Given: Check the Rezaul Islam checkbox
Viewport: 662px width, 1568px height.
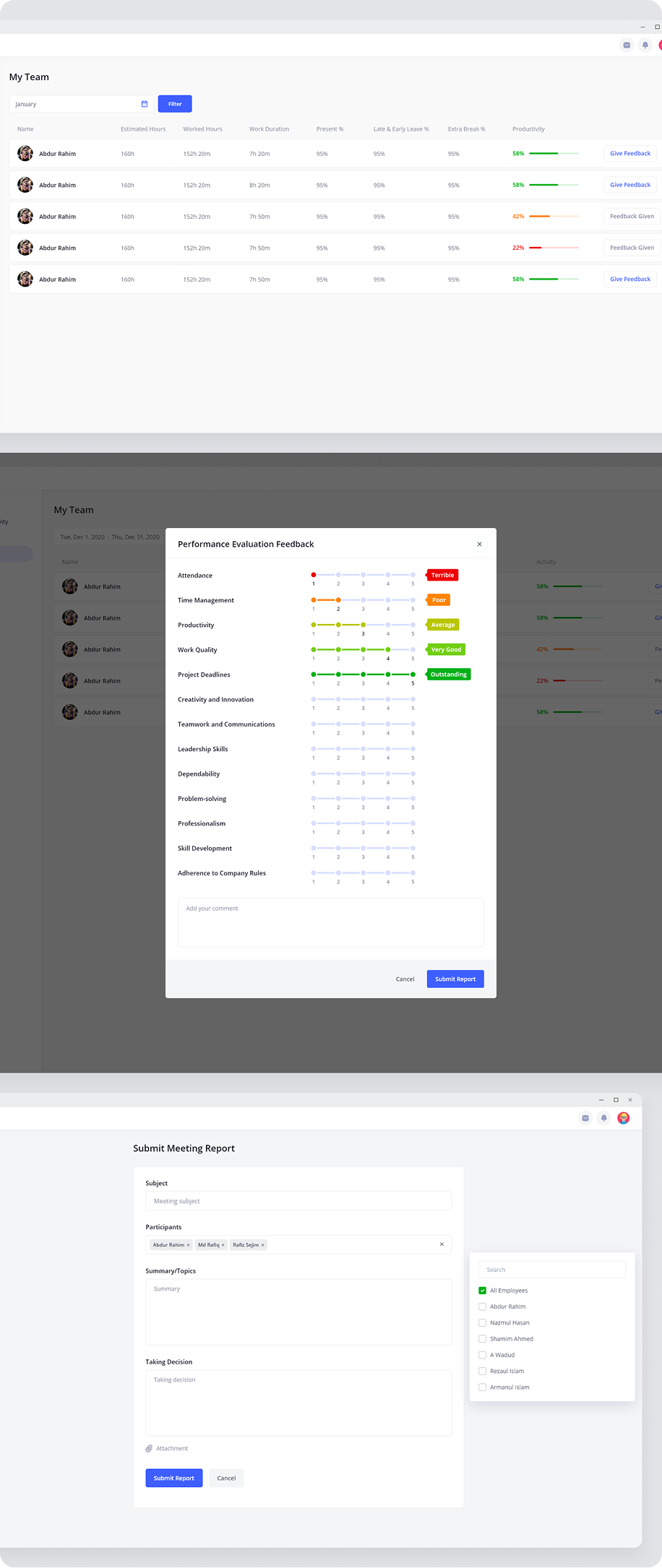Looking at the screenshot, I should pos(482,1371).
